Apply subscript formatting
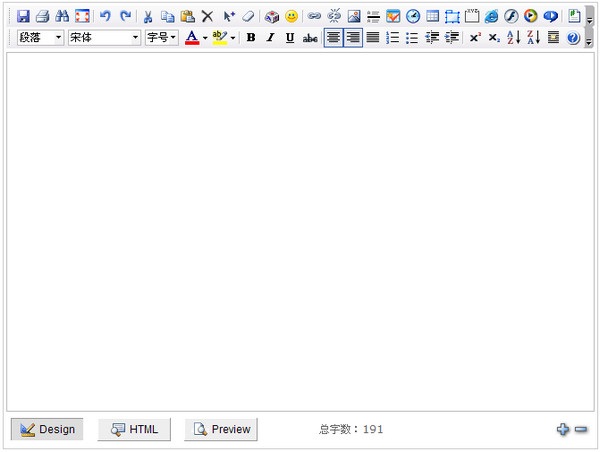The image size is (600, 452). [x=494, y=38]
